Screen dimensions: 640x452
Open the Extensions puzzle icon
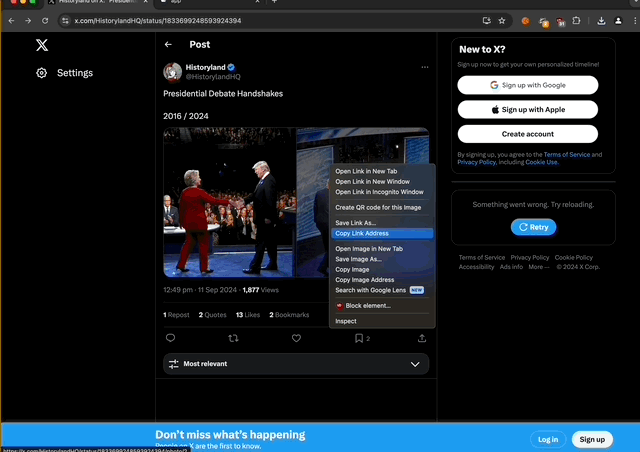click(x=576, y=20)
